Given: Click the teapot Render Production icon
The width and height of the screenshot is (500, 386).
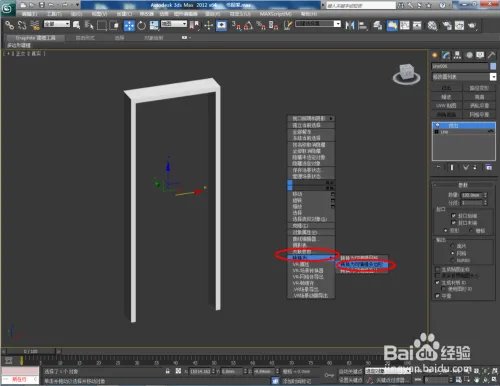Looking at the screenshot, I should click(472, 25).
